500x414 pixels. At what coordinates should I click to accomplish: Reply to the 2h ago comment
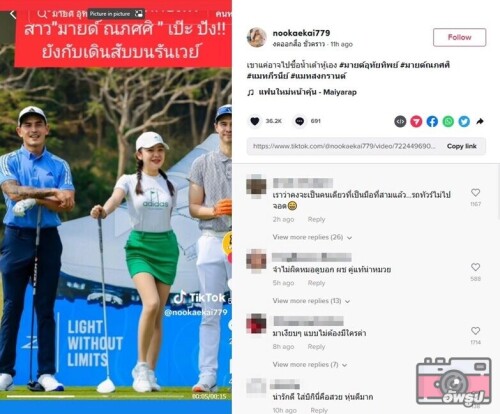[316, 219]
